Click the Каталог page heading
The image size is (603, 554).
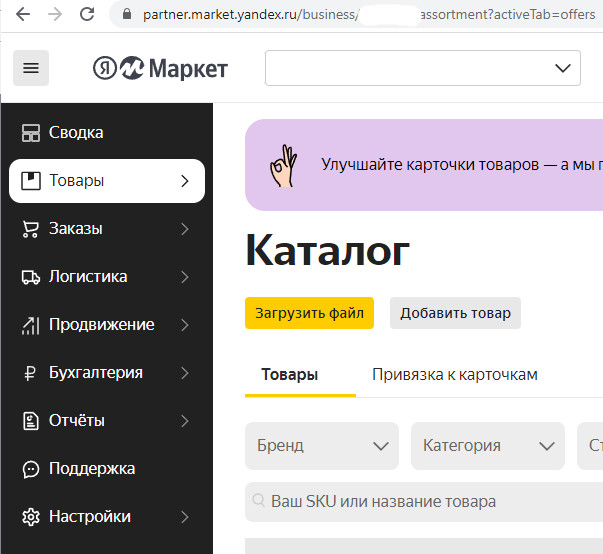coord(327,251)
